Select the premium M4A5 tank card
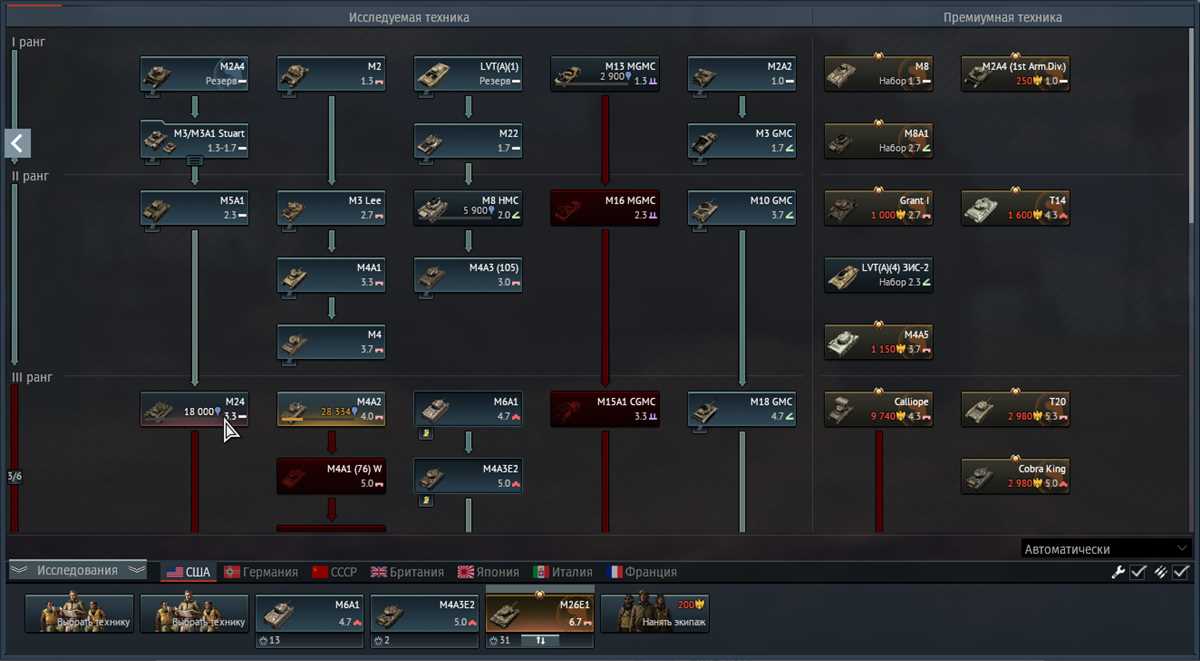1200x661 pixels. click(879, 342)
